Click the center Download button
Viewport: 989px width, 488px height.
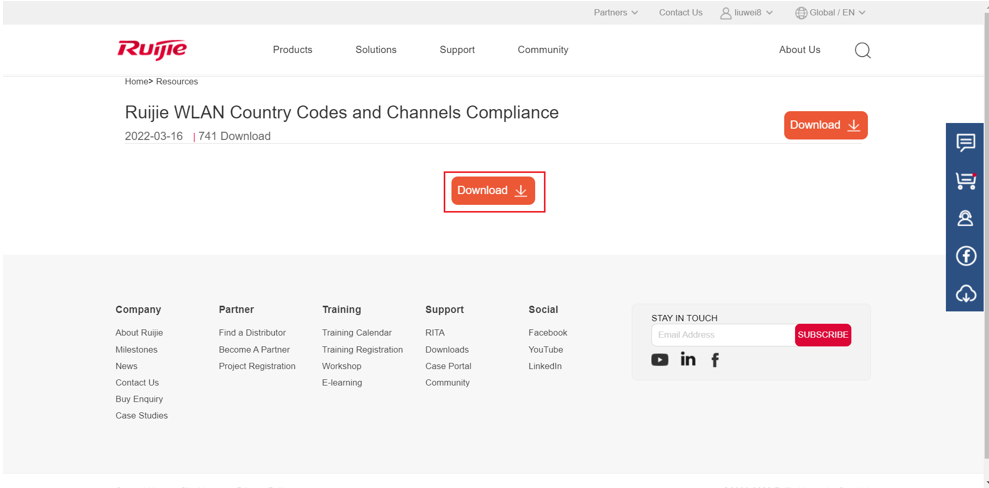tap(493, 190)
